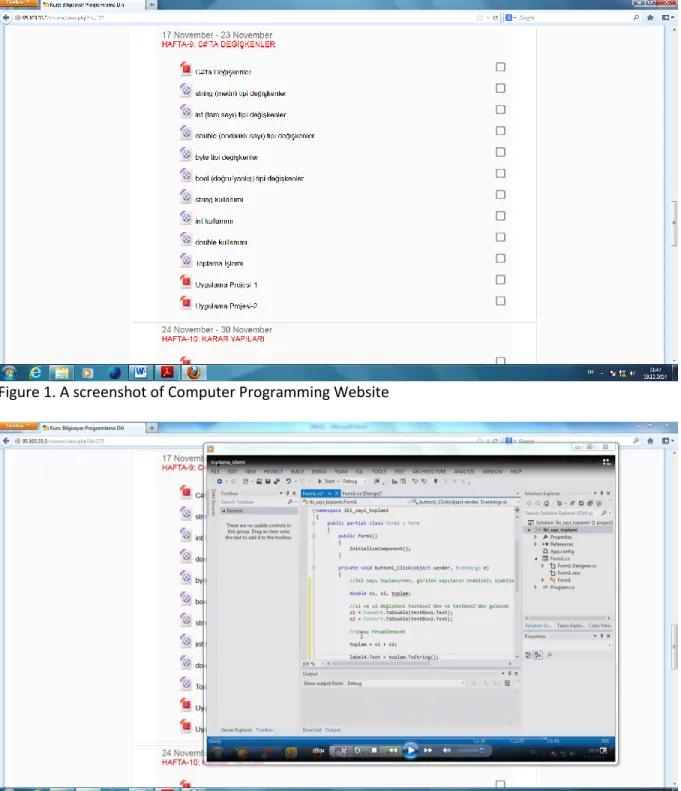Open PDF icon of Uygulama Projesi-2 in Figure 1

(186, 302)
